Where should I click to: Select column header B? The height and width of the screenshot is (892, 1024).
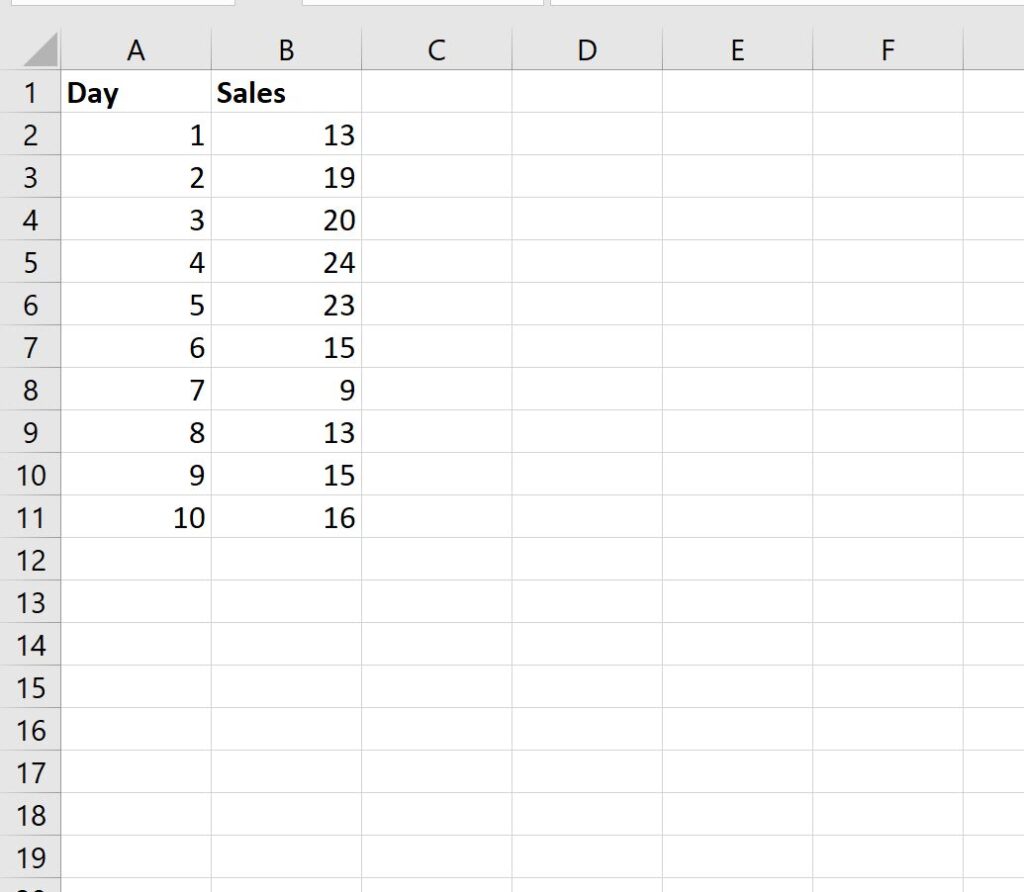[286, 49]
